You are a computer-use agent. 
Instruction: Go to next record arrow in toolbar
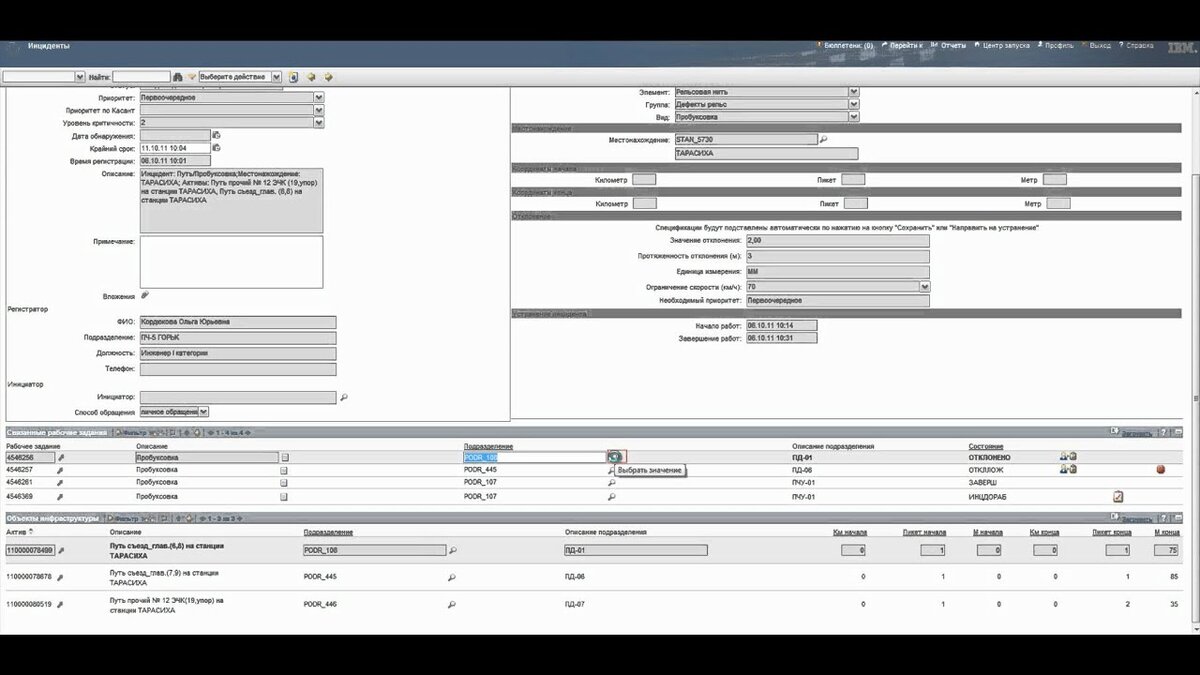[x=328, y=76]
